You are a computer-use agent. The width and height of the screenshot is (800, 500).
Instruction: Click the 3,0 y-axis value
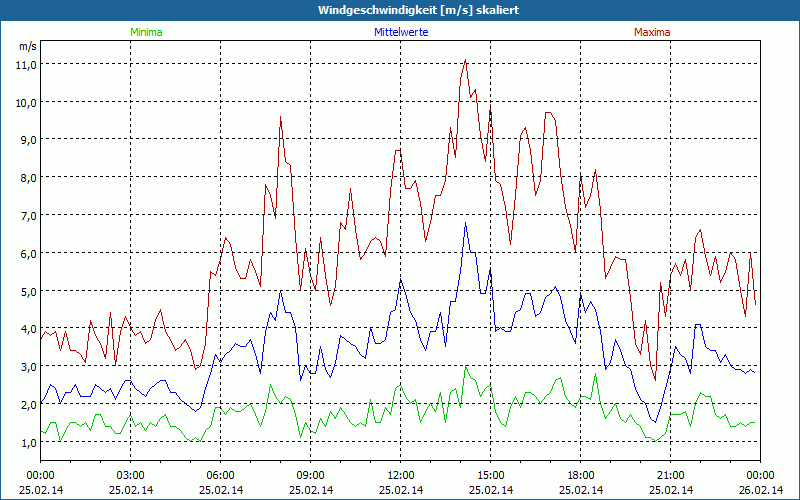pos(28,367)
